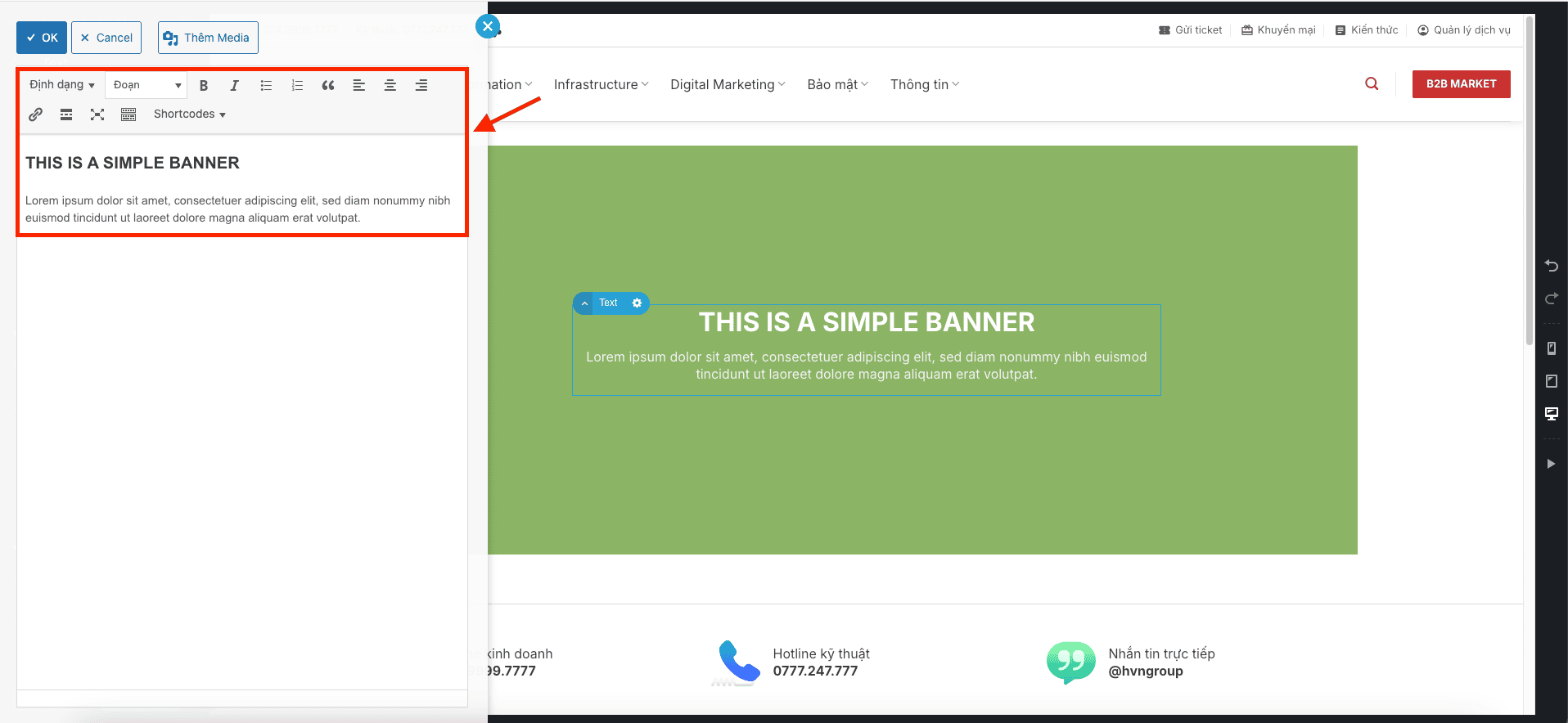Align text left
Viewport: 1568px width, 723px height.
tap(359, 85)
